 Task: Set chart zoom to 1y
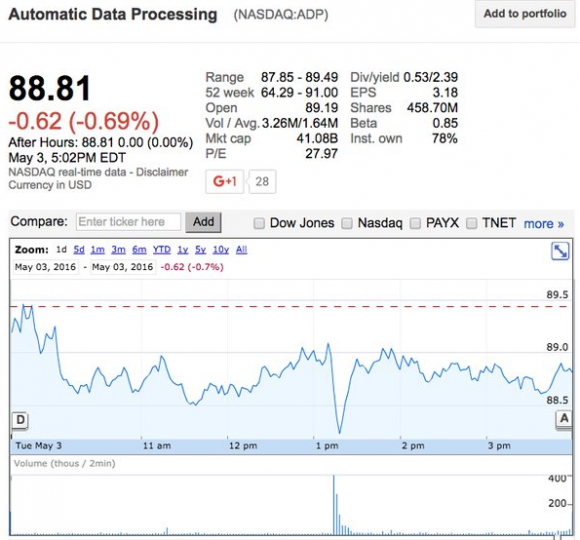pyautogui.click(x=183, y=250)
